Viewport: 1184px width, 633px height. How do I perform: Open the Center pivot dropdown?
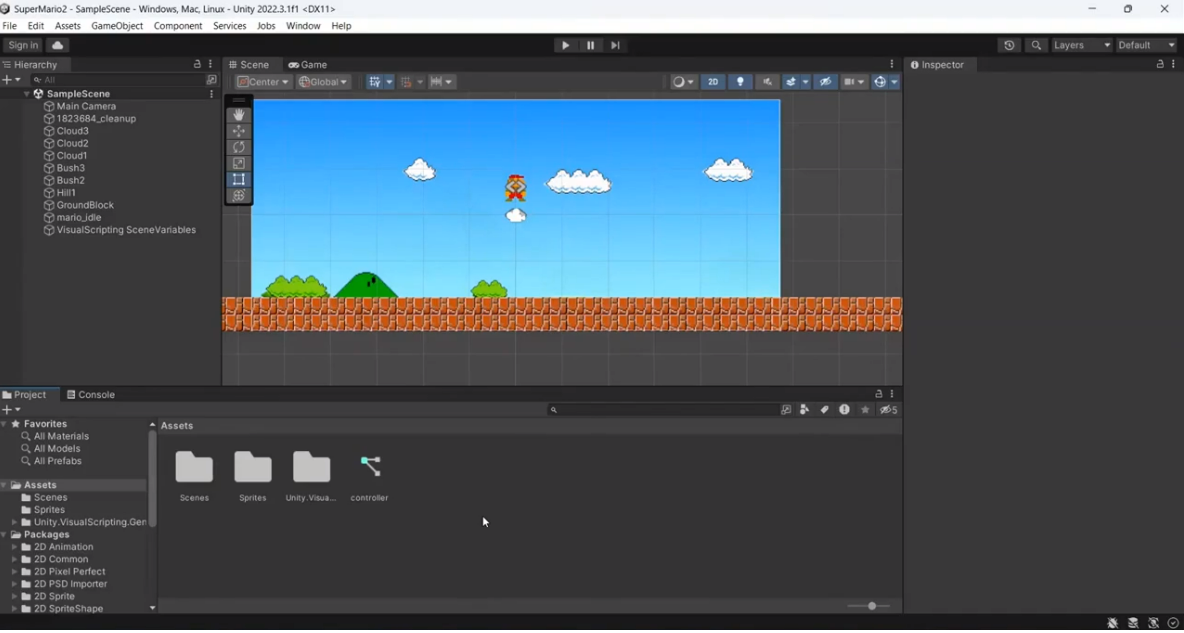tap(264, 82)
